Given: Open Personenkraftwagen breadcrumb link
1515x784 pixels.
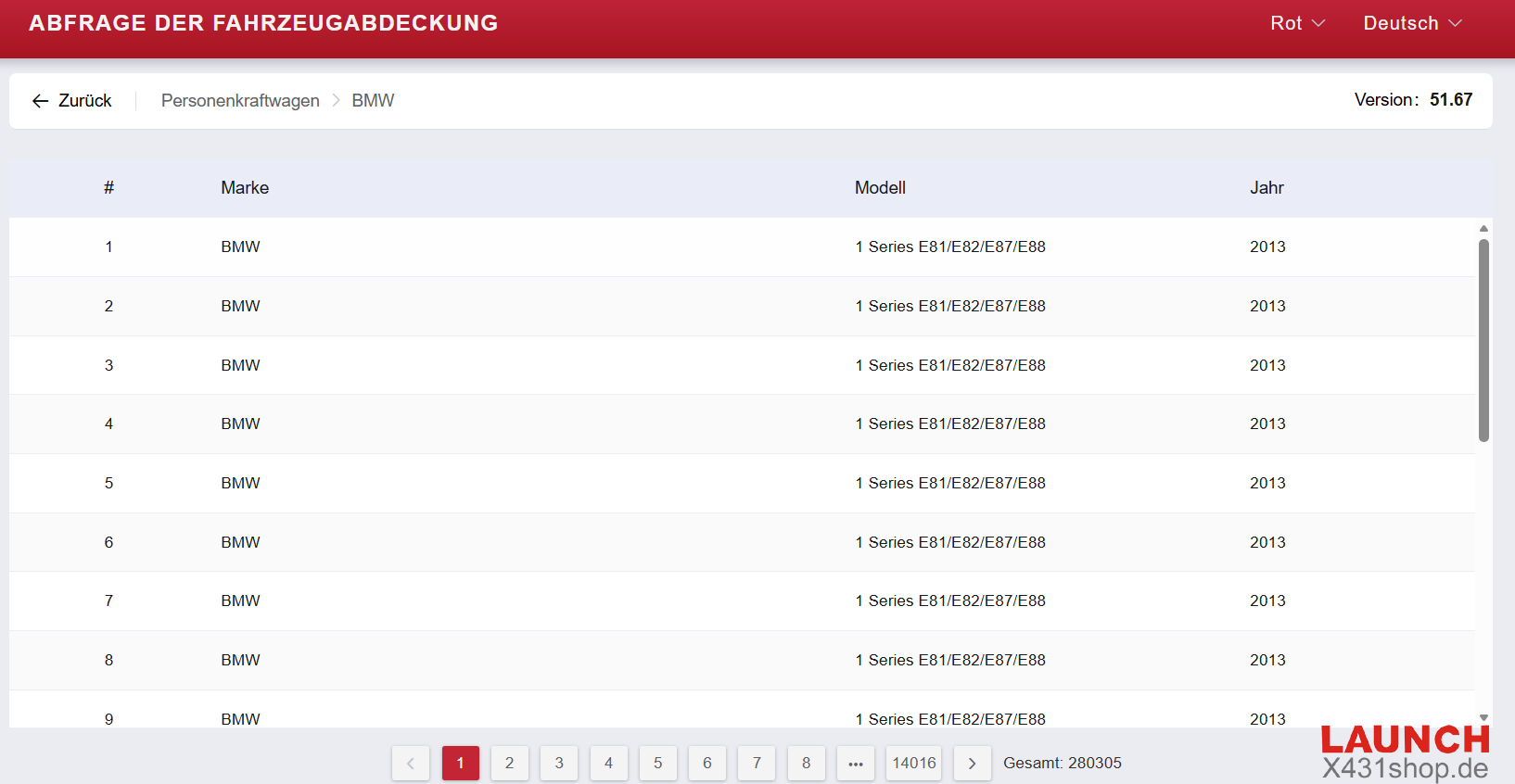Looking at the screenshot, I should point(240,101).
